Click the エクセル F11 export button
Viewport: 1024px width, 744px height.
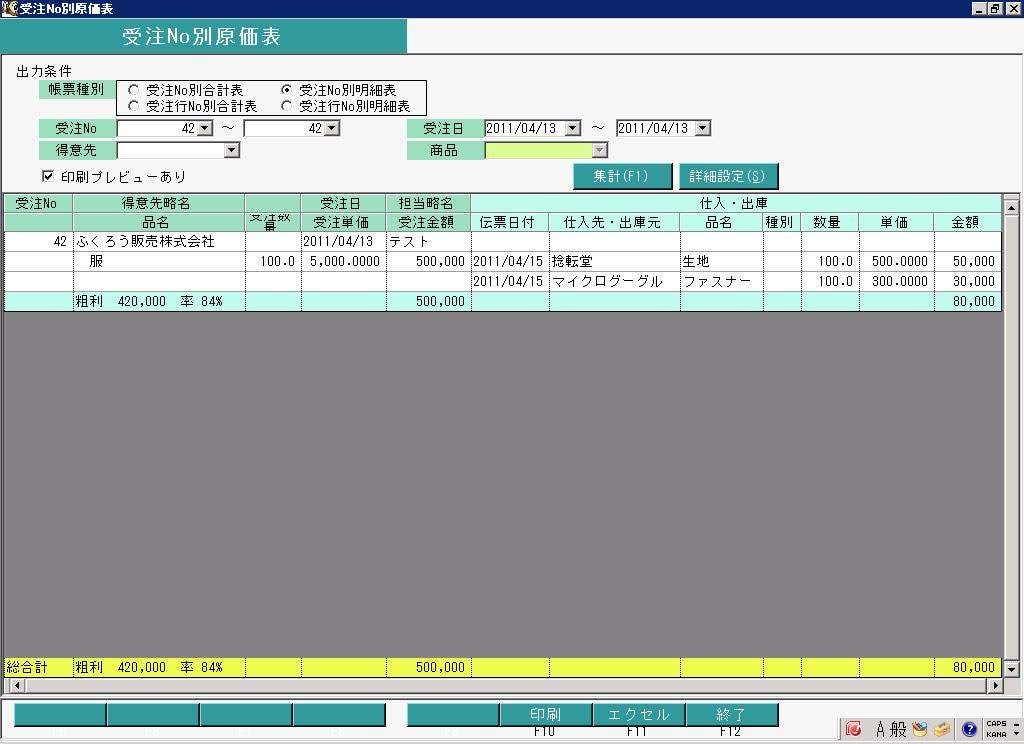click(x=638, y=715)
